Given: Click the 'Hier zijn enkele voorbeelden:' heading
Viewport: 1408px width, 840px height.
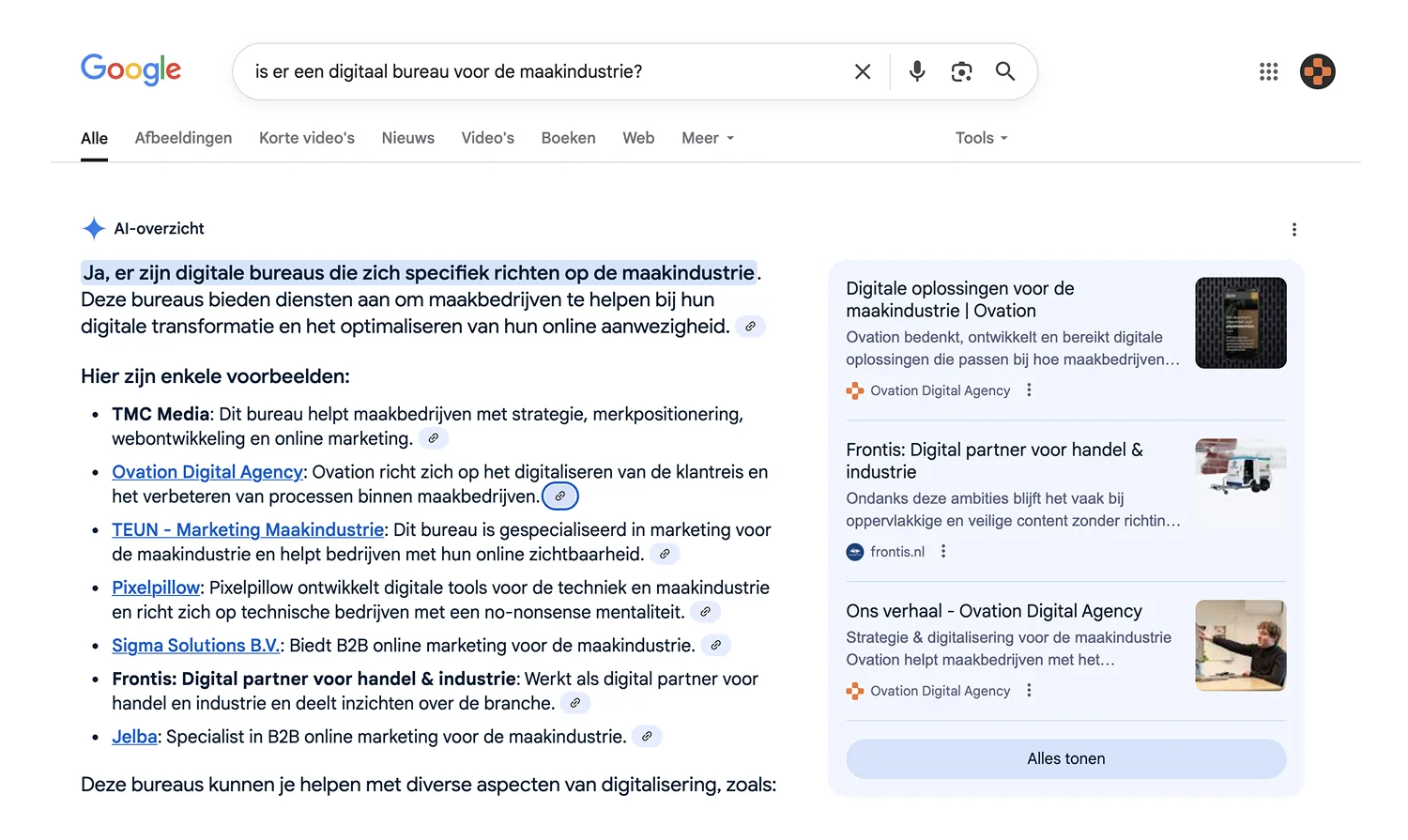Looking at the screenshot, I should pos(215,376).
